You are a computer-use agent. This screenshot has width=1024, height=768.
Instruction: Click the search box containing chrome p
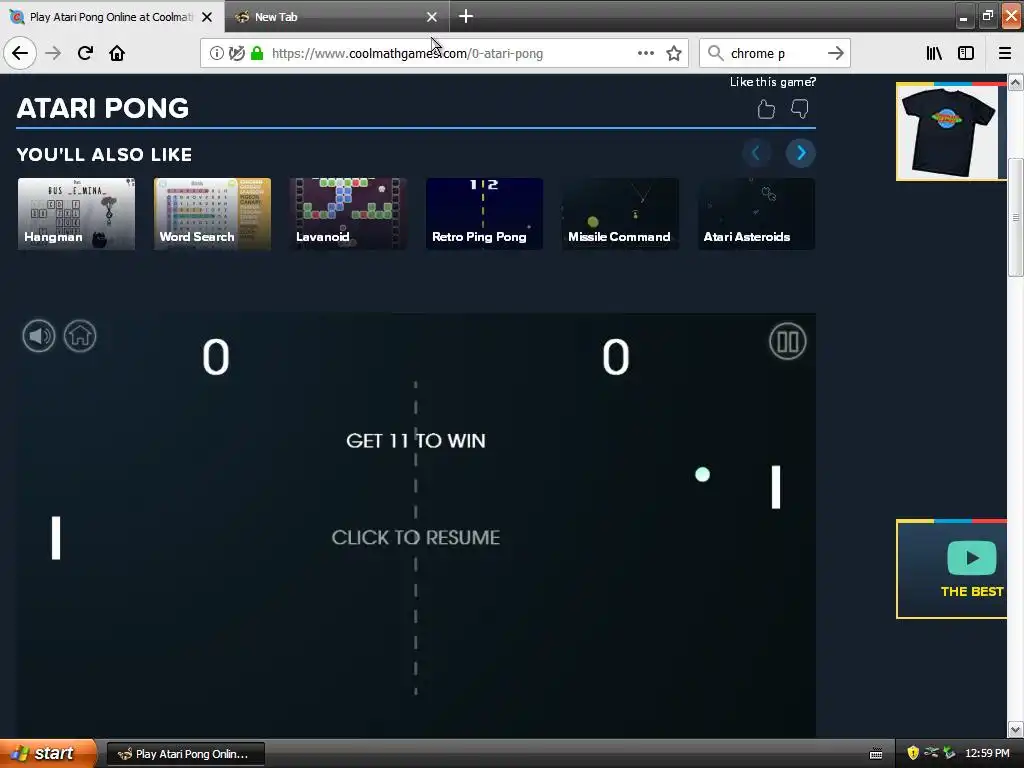pyautogui.click(x=775, y=54)
